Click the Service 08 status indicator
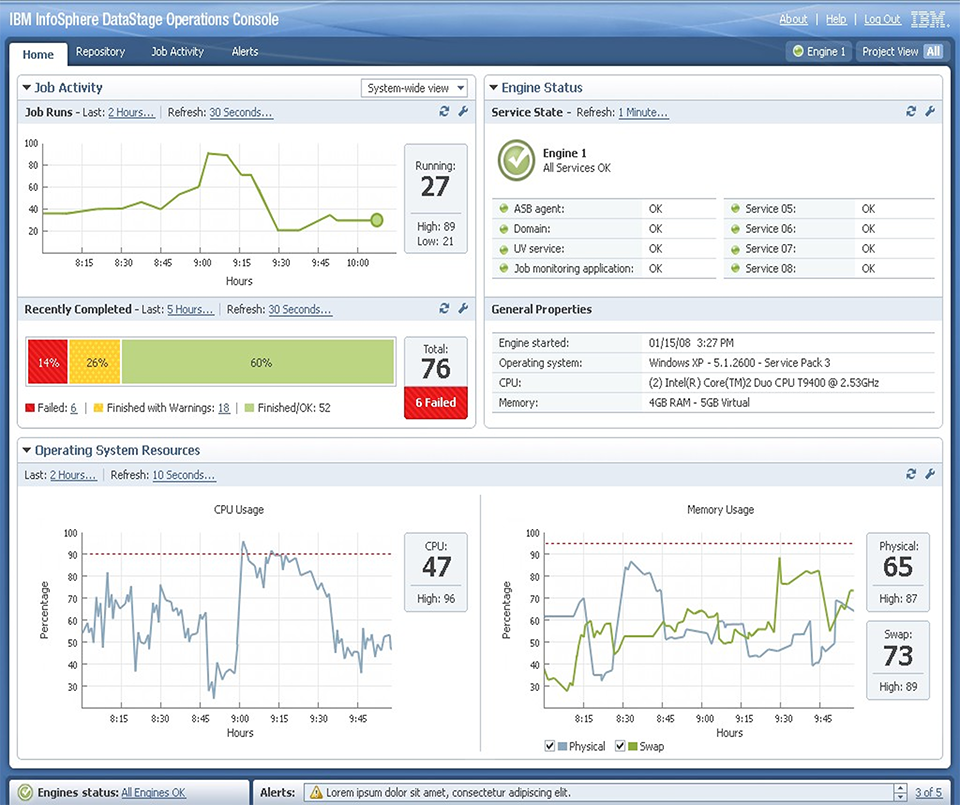 (735, 268)
